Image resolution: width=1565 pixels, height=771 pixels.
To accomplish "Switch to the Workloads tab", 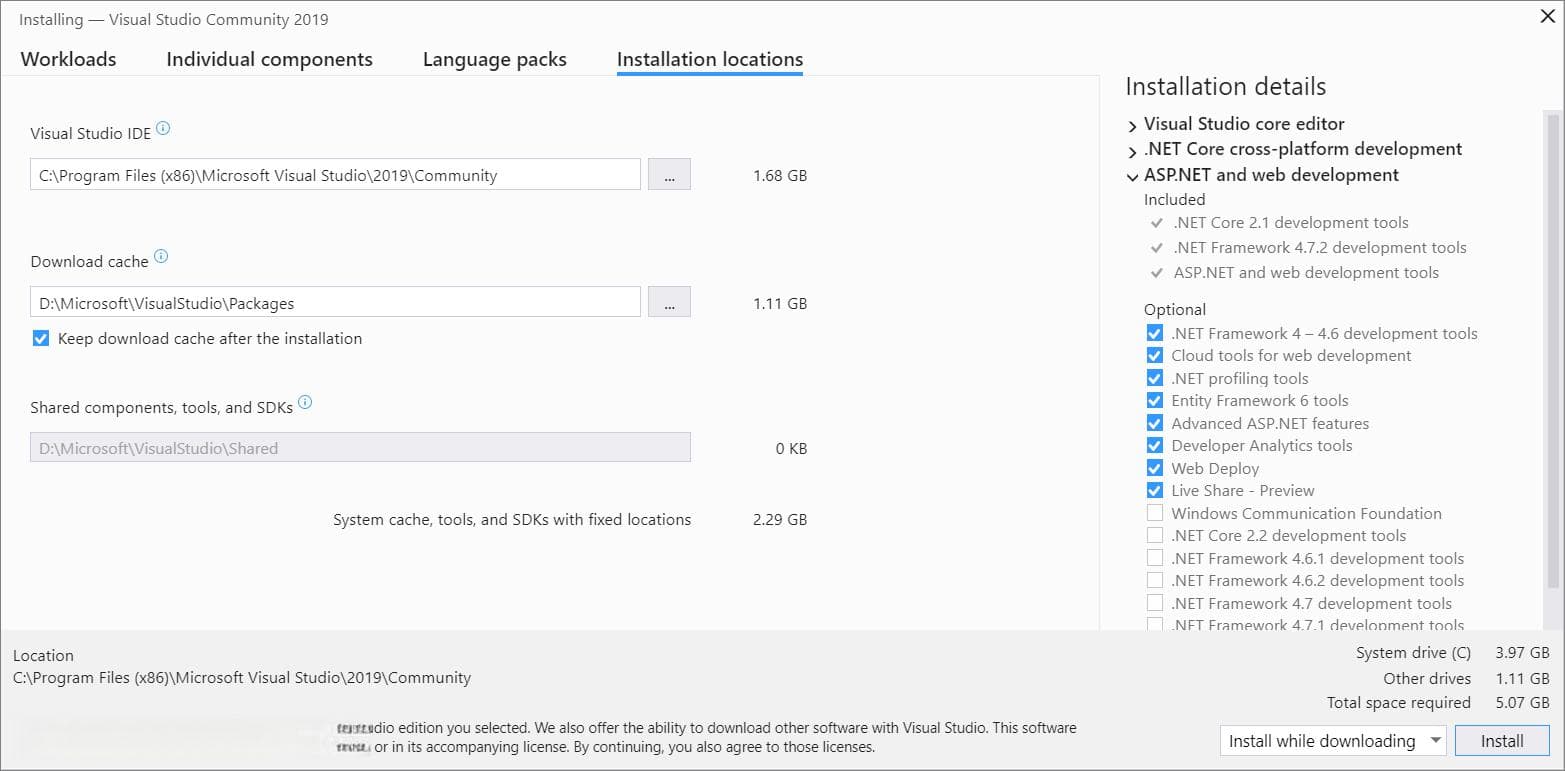I will pos(68,59).
